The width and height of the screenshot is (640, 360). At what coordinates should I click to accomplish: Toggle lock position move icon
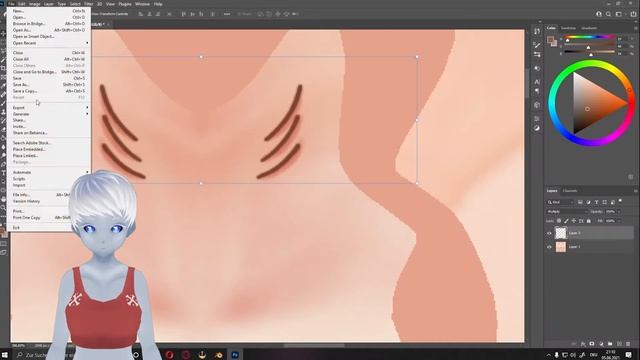click(574, 221)
